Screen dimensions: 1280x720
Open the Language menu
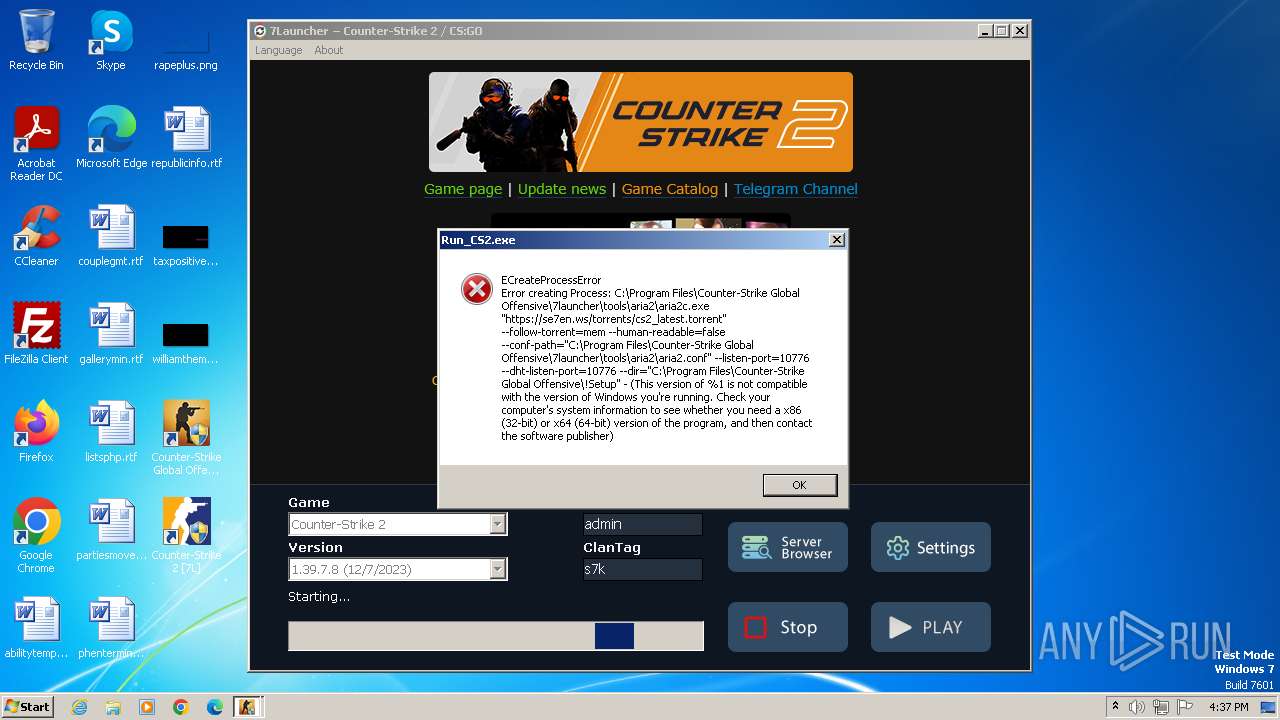[x=278, y=50]
